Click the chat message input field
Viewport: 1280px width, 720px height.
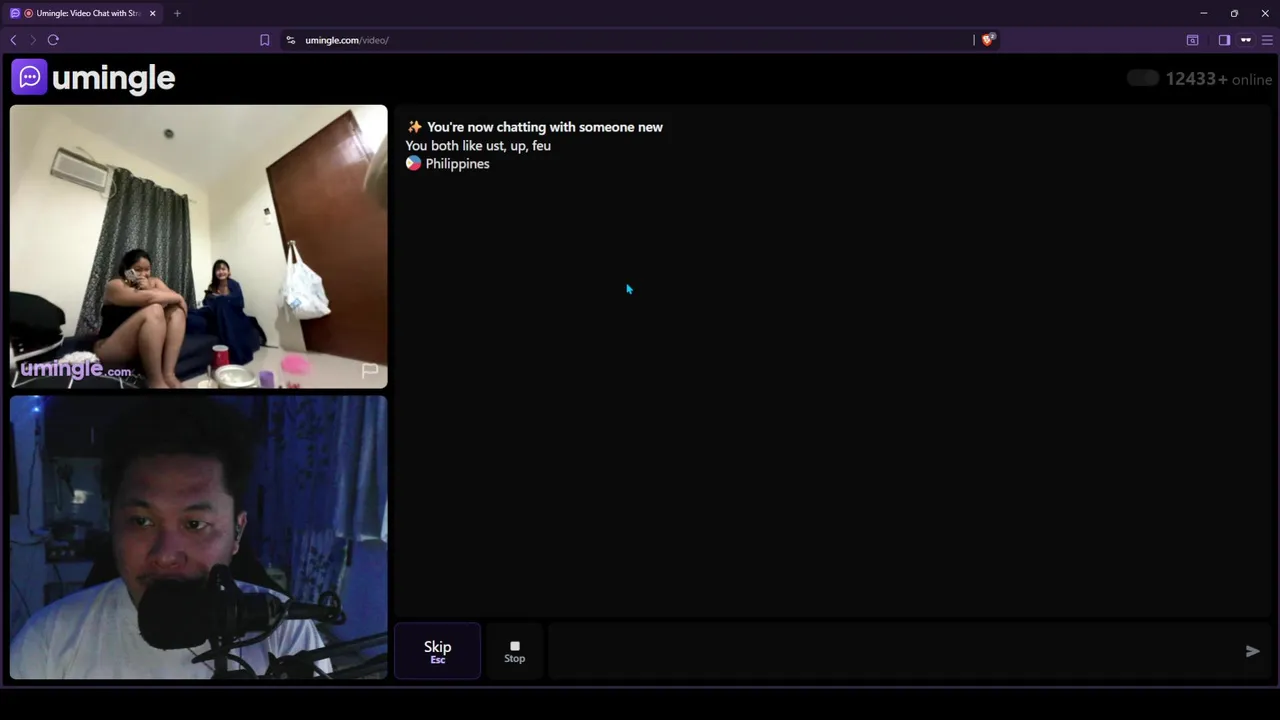point(892,651)
